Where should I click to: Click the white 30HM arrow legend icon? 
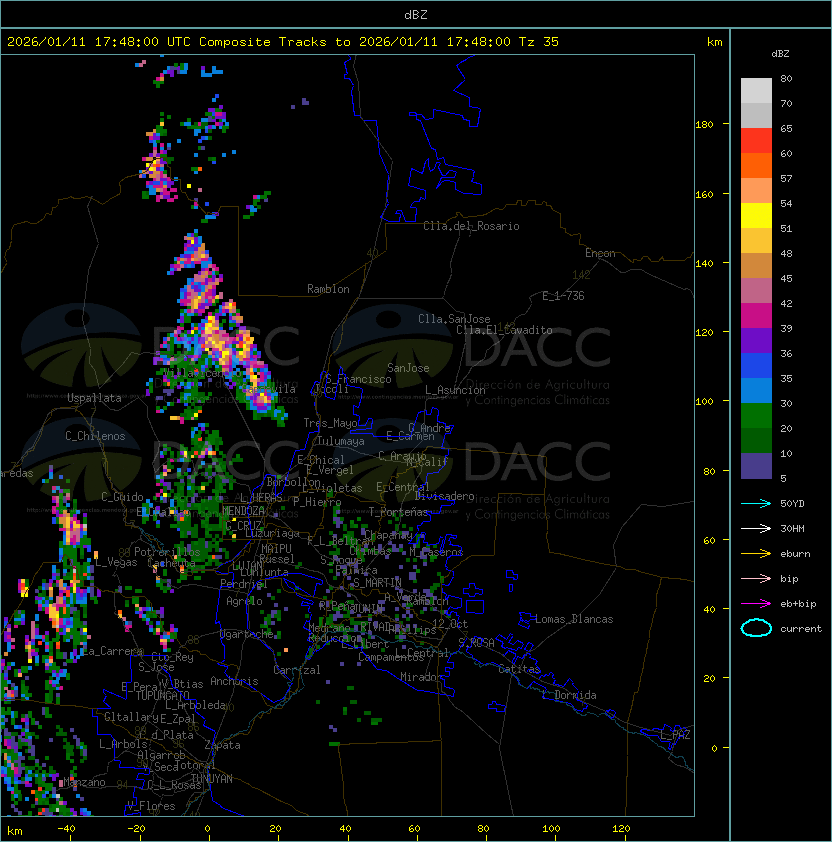(x=756, y=528)
